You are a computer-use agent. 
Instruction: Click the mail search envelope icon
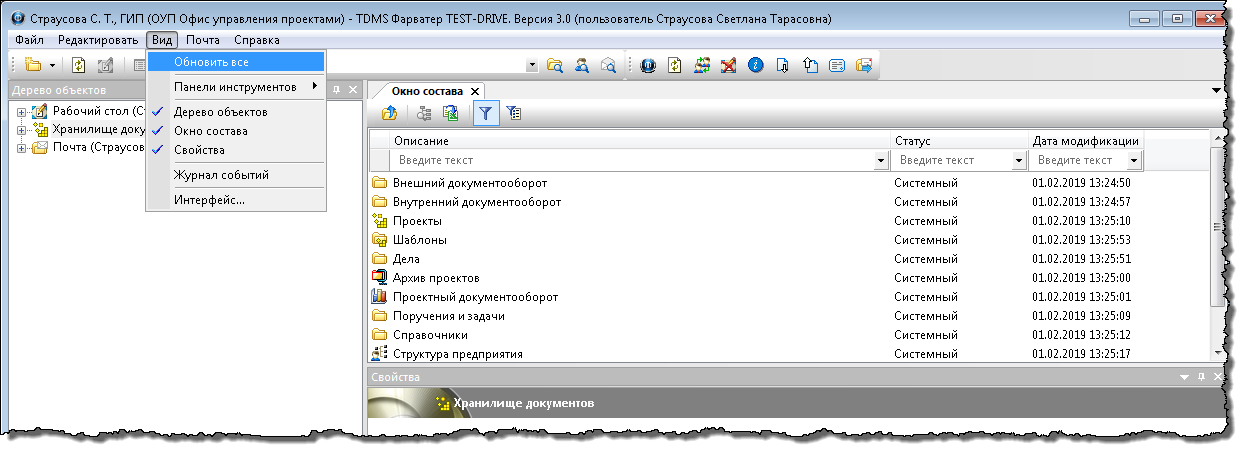click(607, 66)
